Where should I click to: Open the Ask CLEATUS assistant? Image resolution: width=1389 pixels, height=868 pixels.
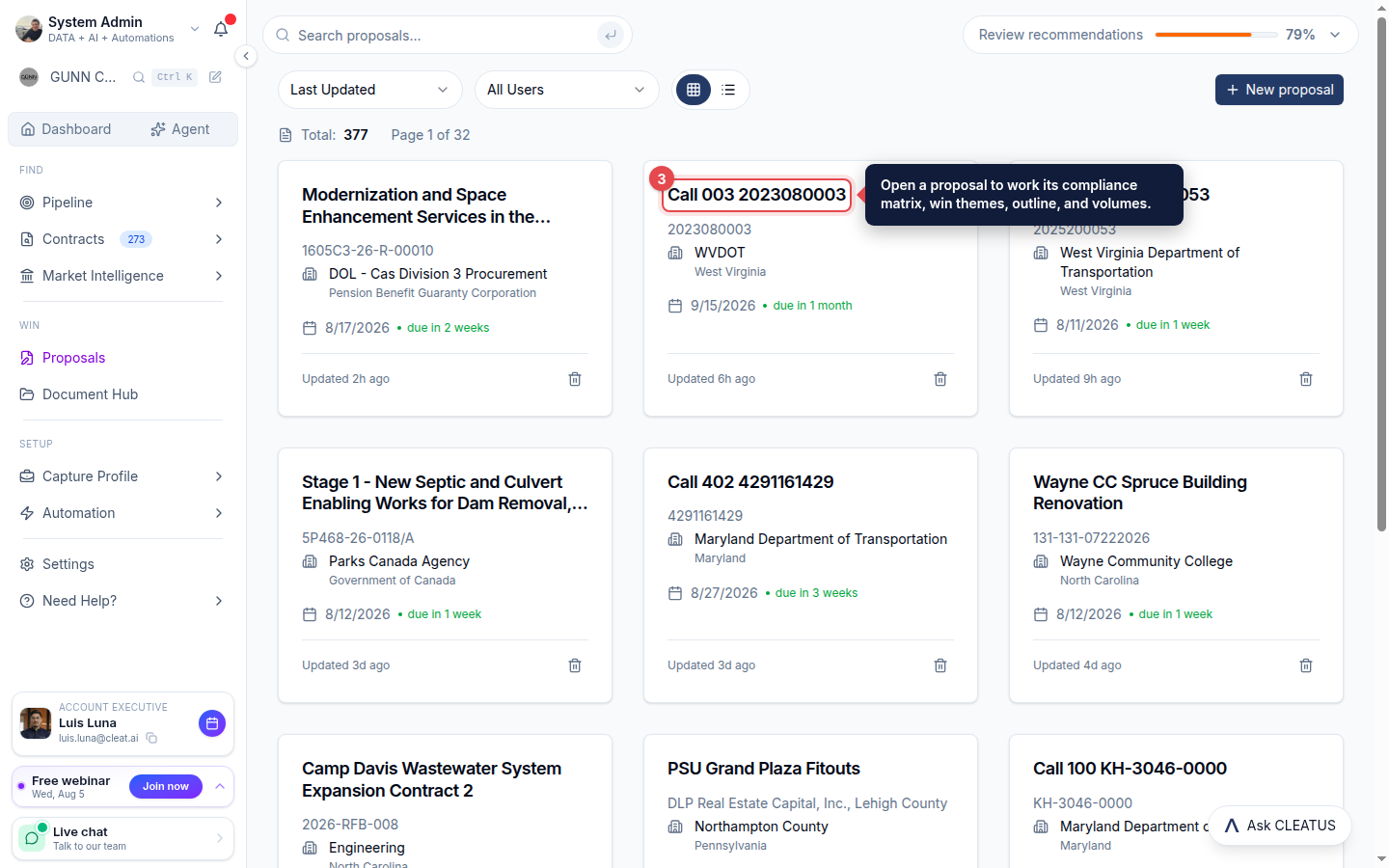pos(1280,826)
